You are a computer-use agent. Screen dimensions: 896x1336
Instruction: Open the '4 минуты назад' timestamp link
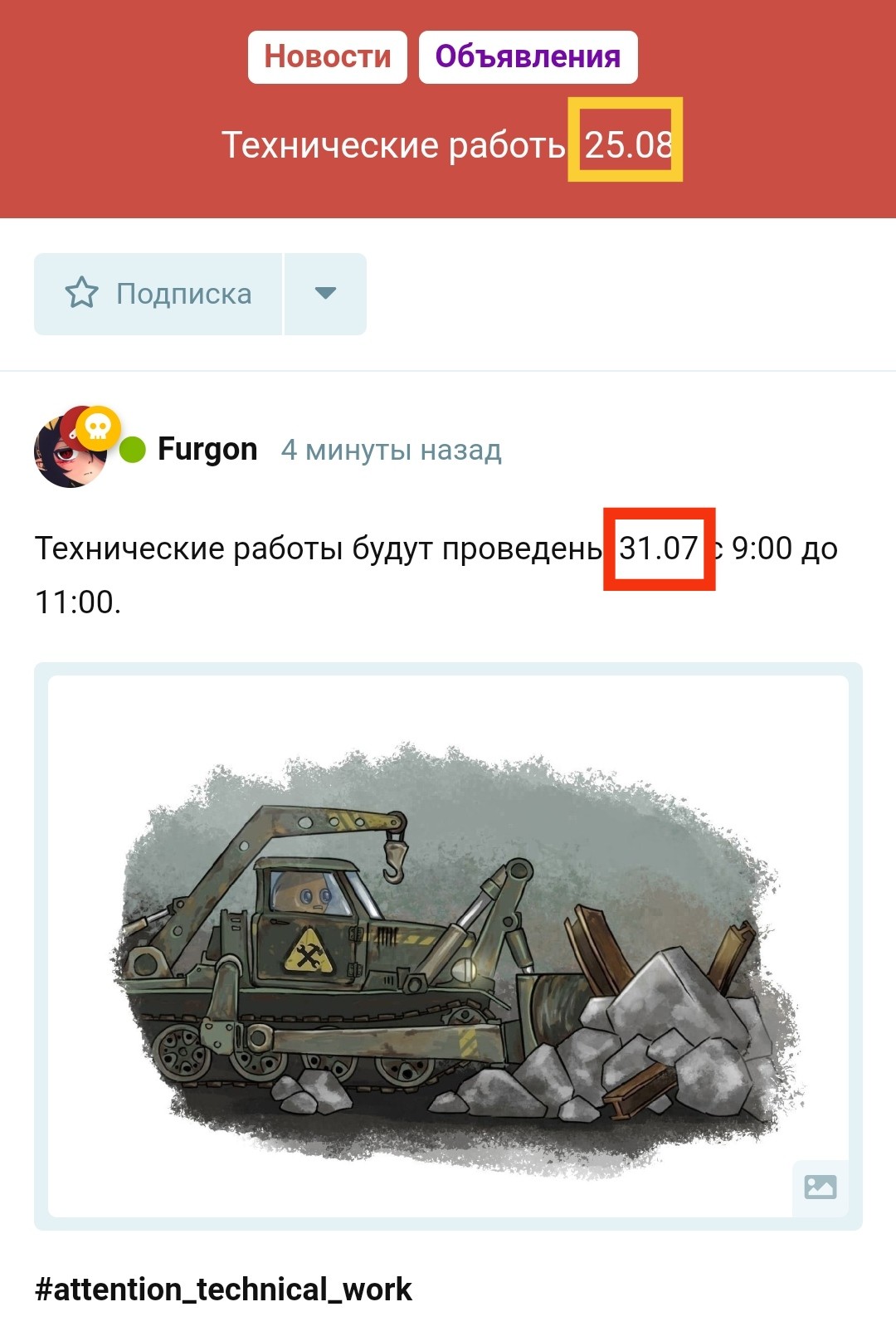[392, 450]
